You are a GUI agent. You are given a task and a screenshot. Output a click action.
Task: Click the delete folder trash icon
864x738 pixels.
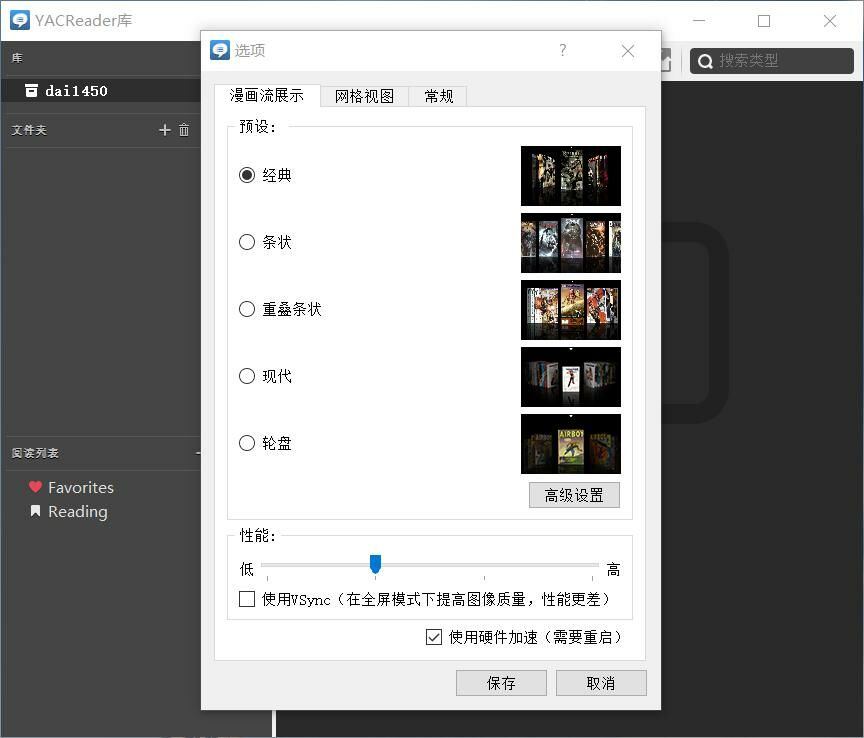[184, 130]
